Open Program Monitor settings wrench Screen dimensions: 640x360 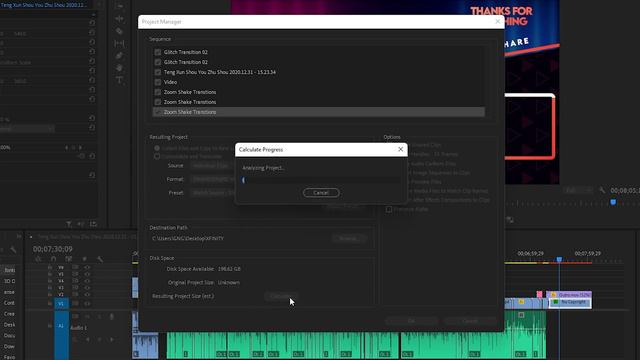[x=602, y=190]
